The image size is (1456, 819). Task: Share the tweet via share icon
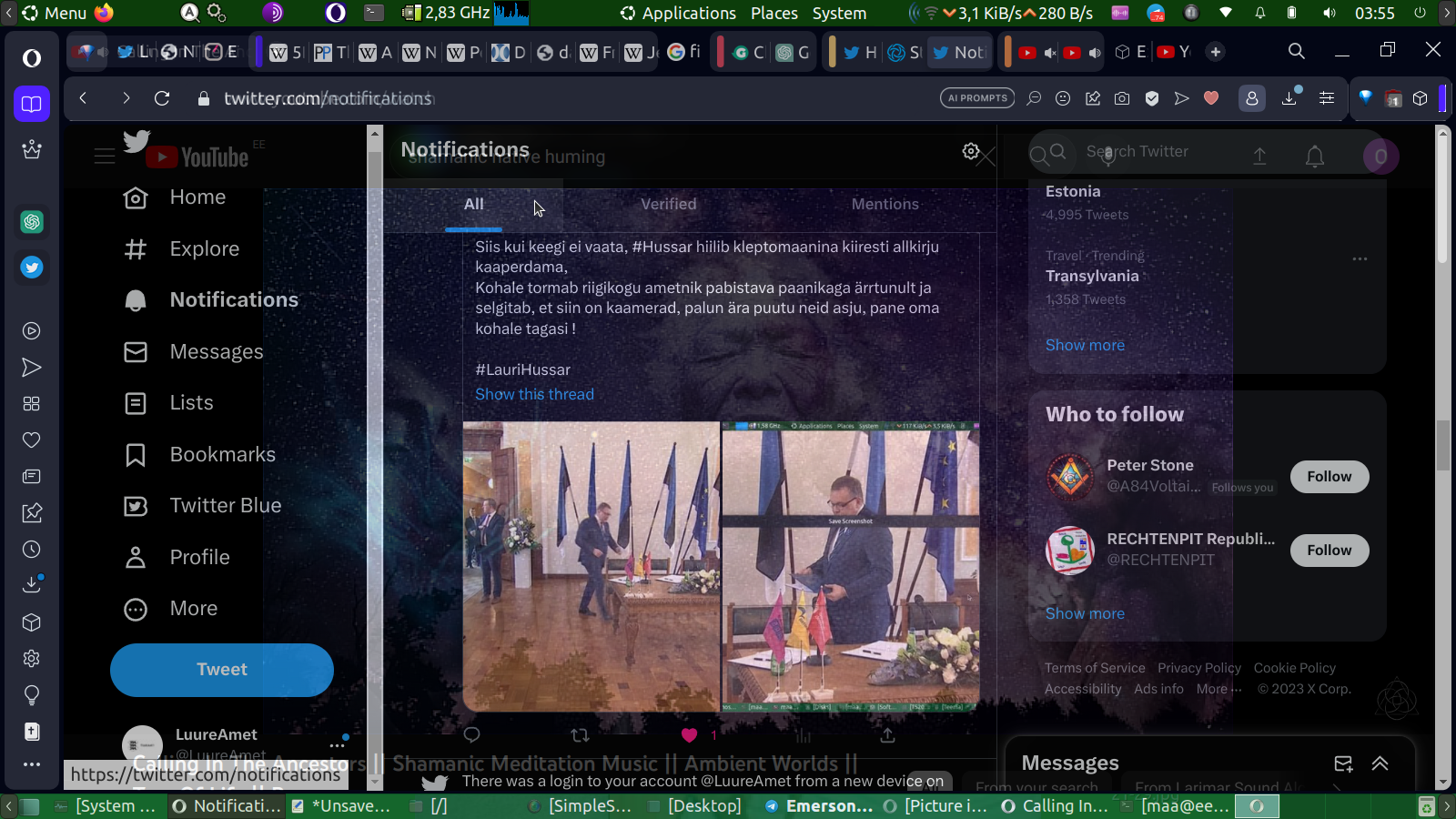pyautogui.click(x=887, y=735)
